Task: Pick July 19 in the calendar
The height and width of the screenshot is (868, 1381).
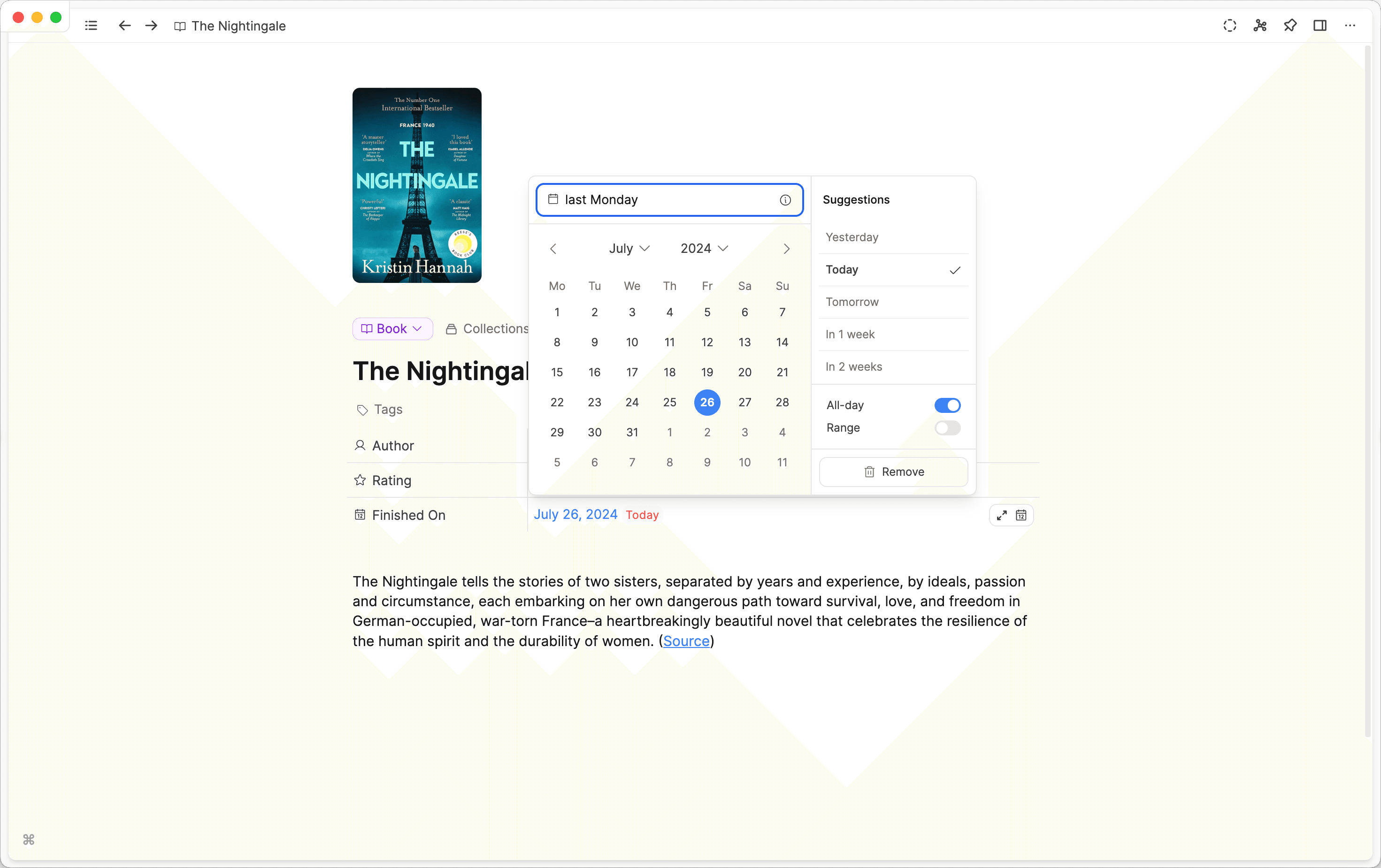Action: 706,373
